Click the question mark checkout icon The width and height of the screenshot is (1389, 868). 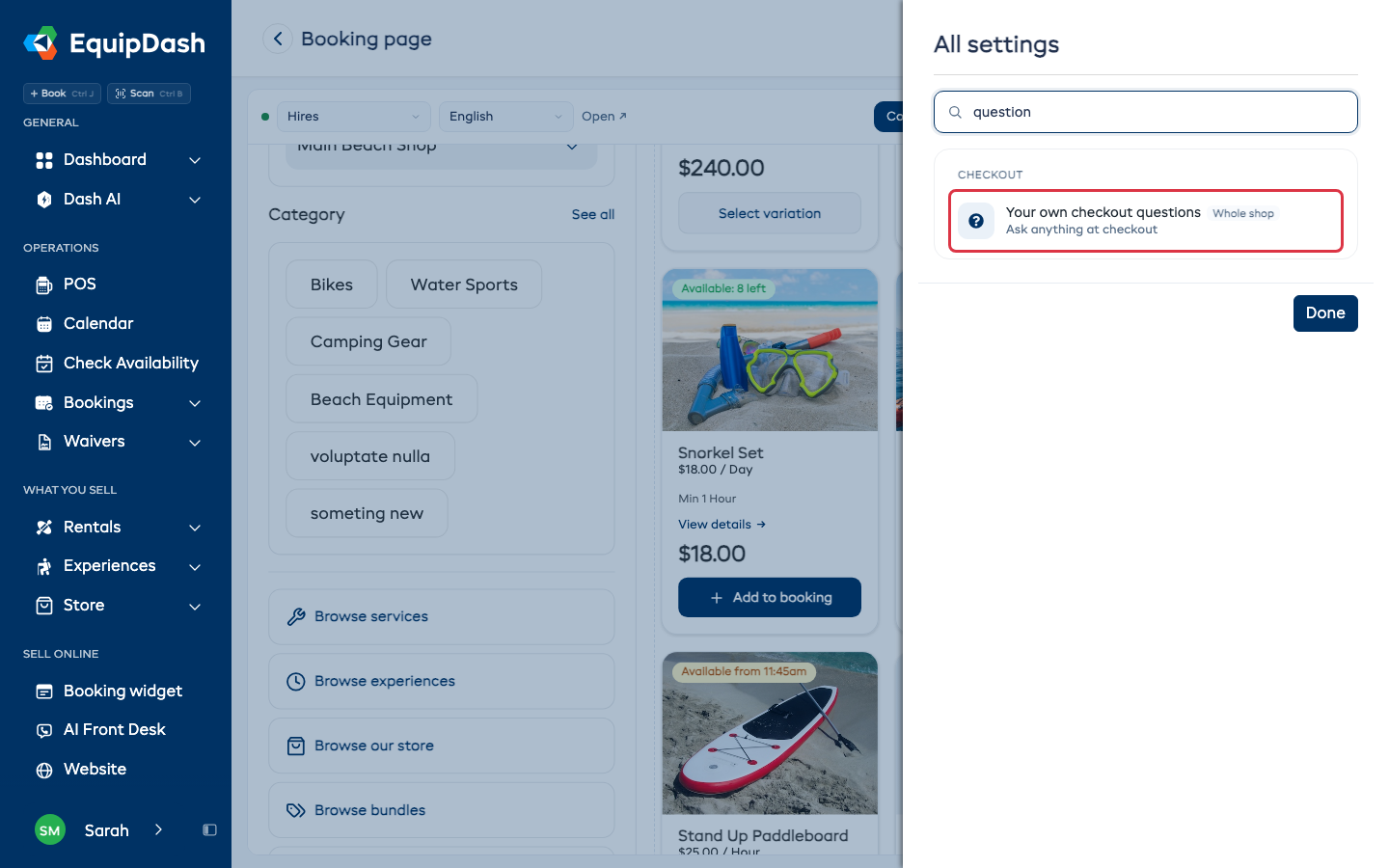976,221
